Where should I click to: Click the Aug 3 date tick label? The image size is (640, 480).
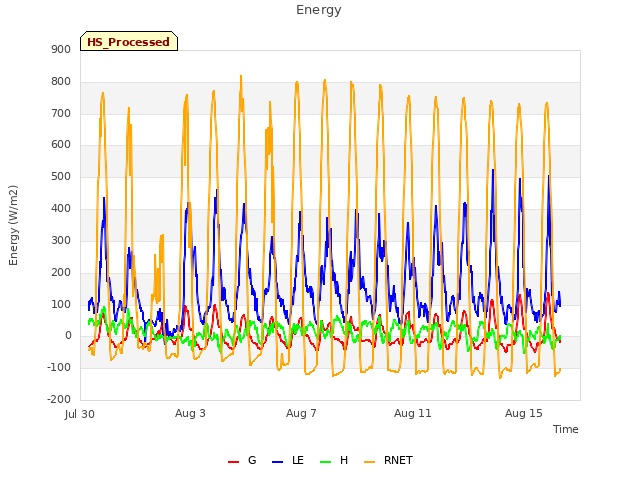point(190,413)
